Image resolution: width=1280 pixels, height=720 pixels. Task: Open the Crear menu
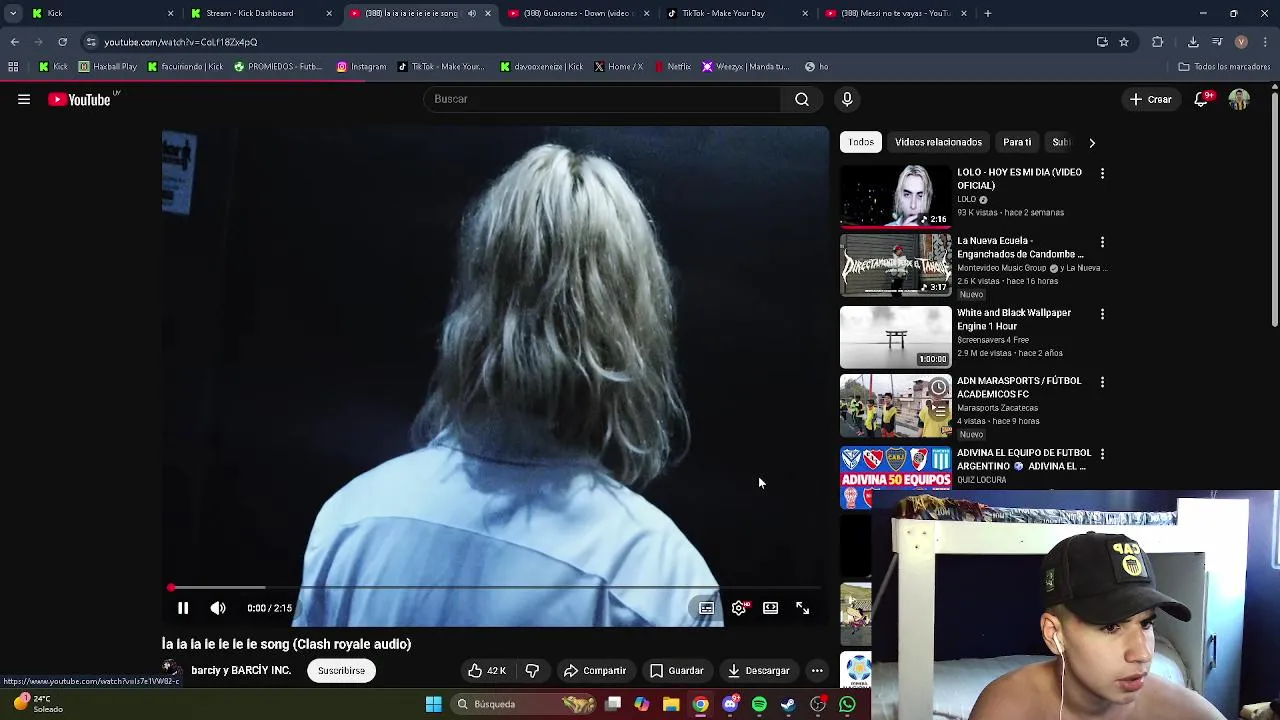tap(1151, 99)
